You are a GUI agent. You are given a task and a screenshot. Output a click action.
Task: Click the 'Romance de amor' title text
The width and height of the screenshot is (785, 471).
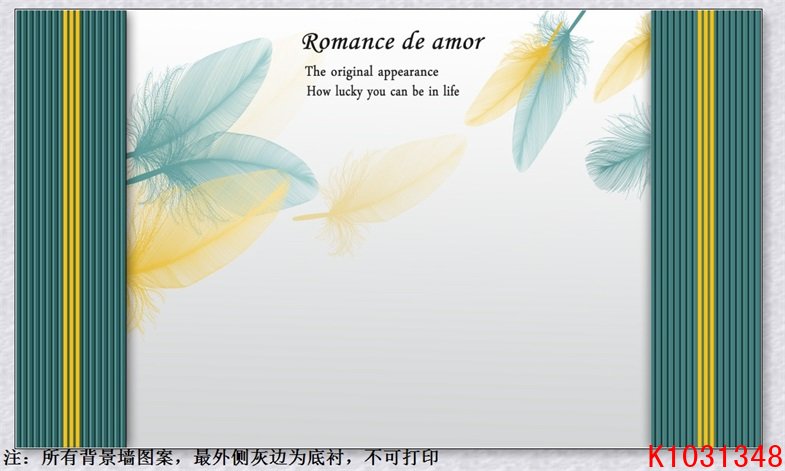(x=393, y=42)
